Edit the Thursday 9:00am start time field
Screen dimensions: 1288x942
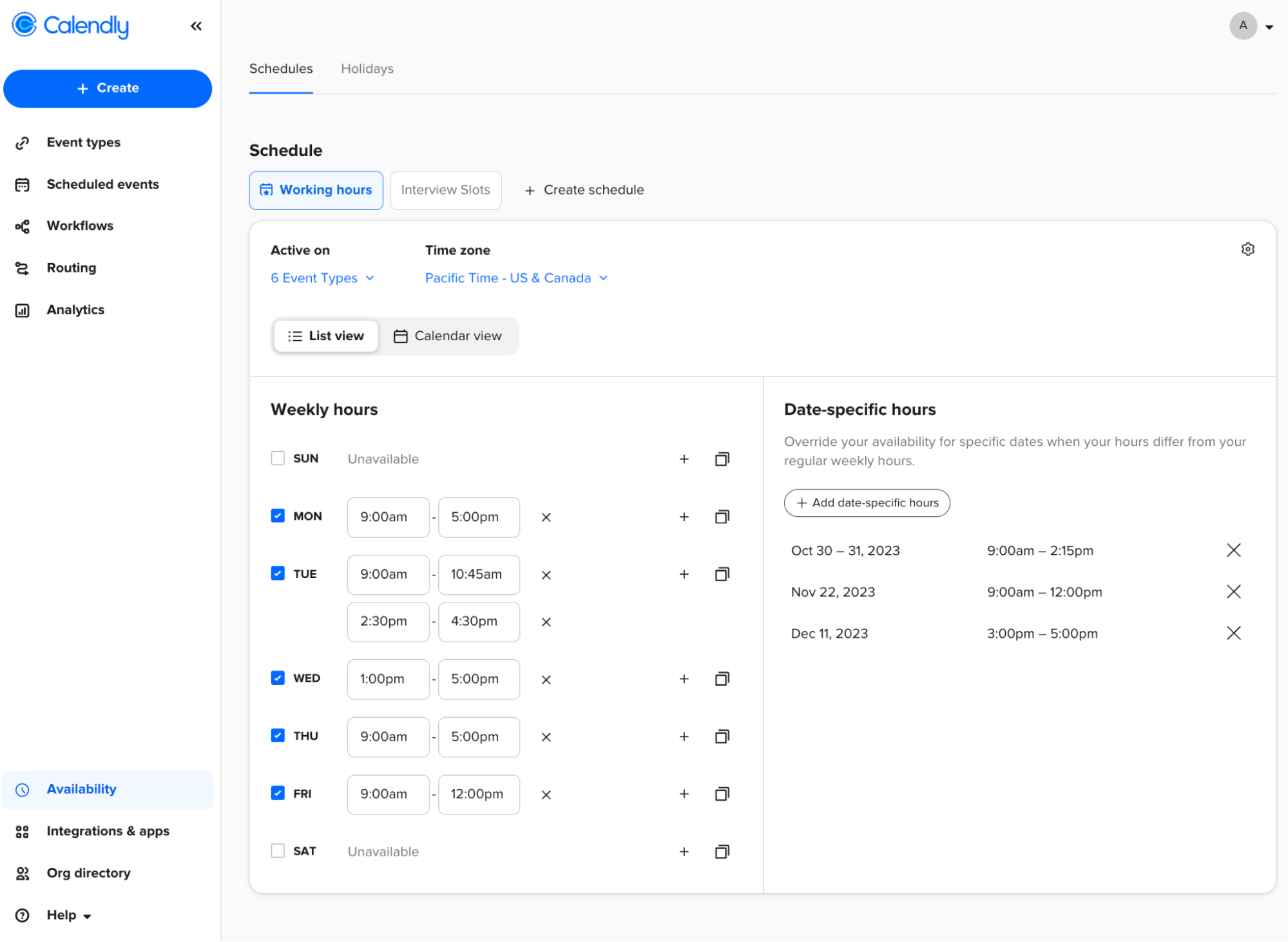[388, 736]
